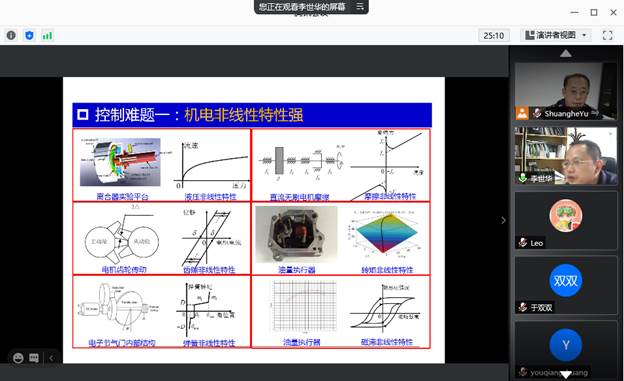Image resolution: width=624 pixels, height=381 pixels.
Task: Open the meeting info icon
Action: pyautogui.click(x=11, y=35)
